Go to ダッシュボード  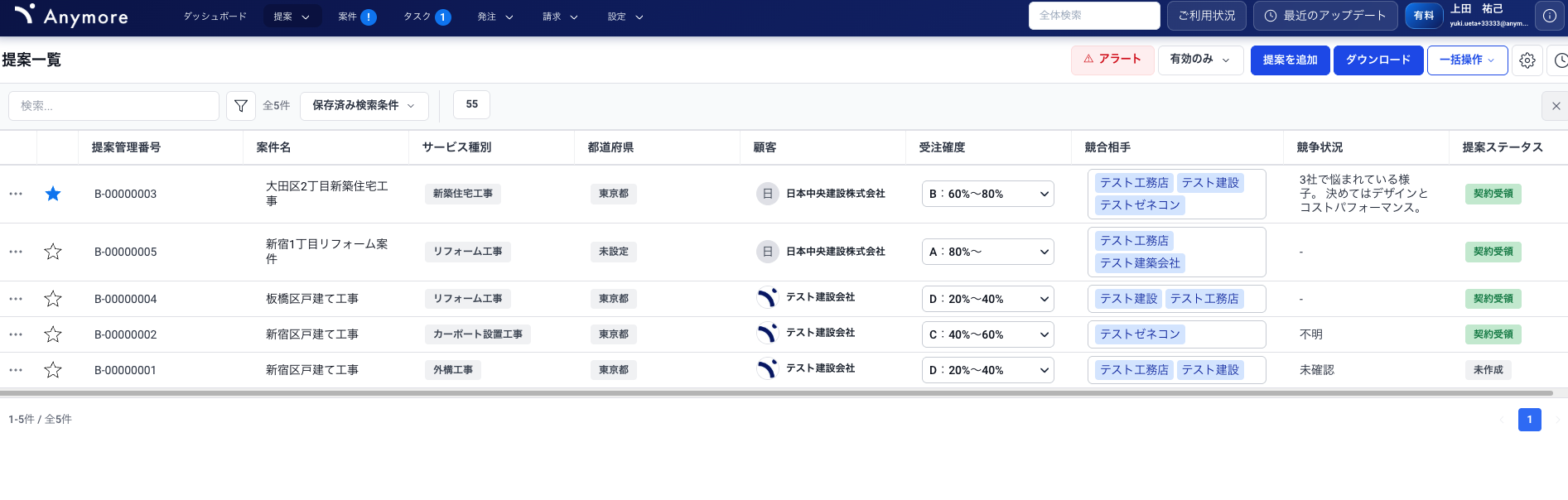tap(215, 17)
